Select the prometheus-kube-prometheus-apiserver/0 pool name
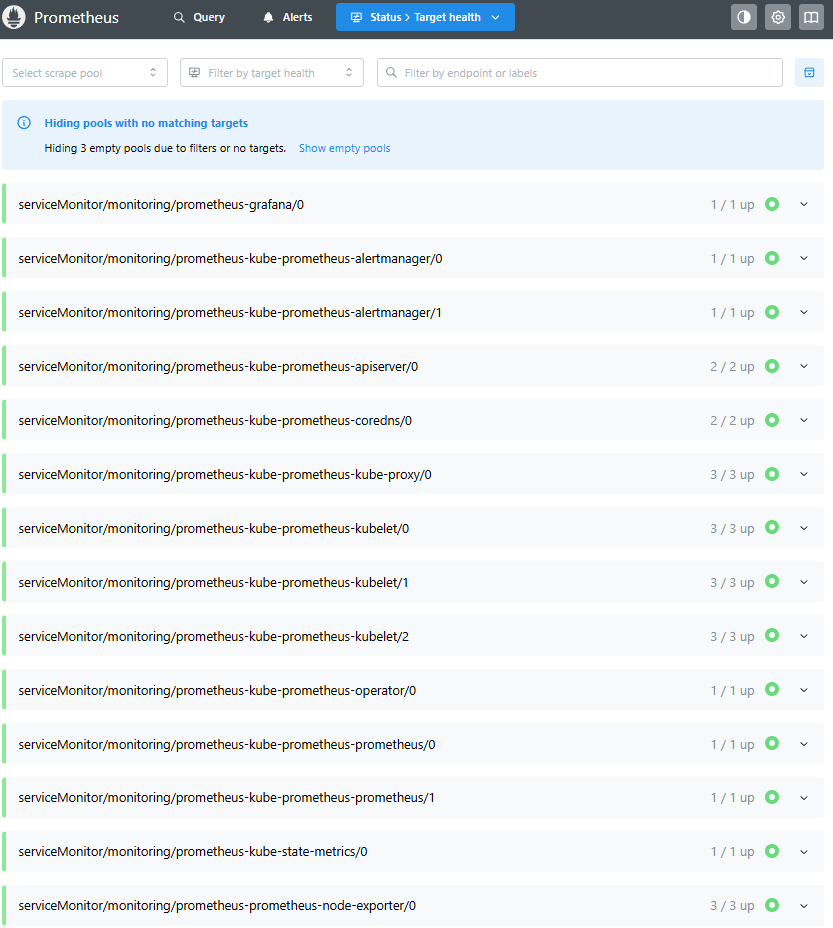This screenshot has width=833, height=928. click(x=218, y=367)
